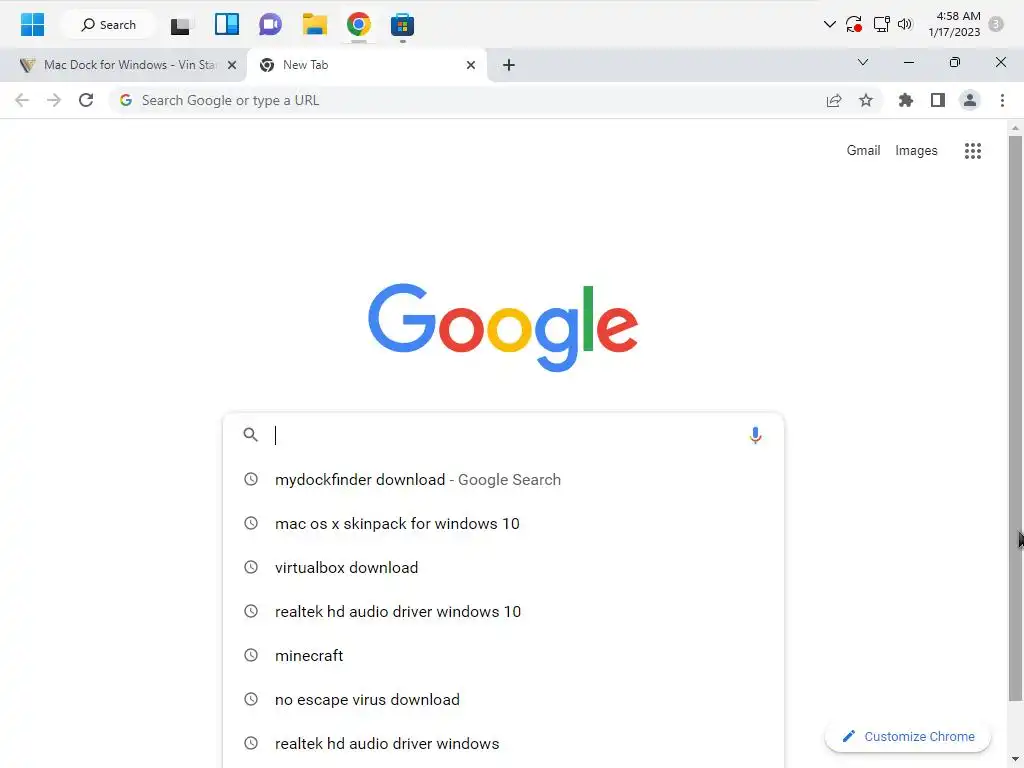Open the tab search dropdown
This screenshot has height=768, width=1024.
tap(863, 63)
